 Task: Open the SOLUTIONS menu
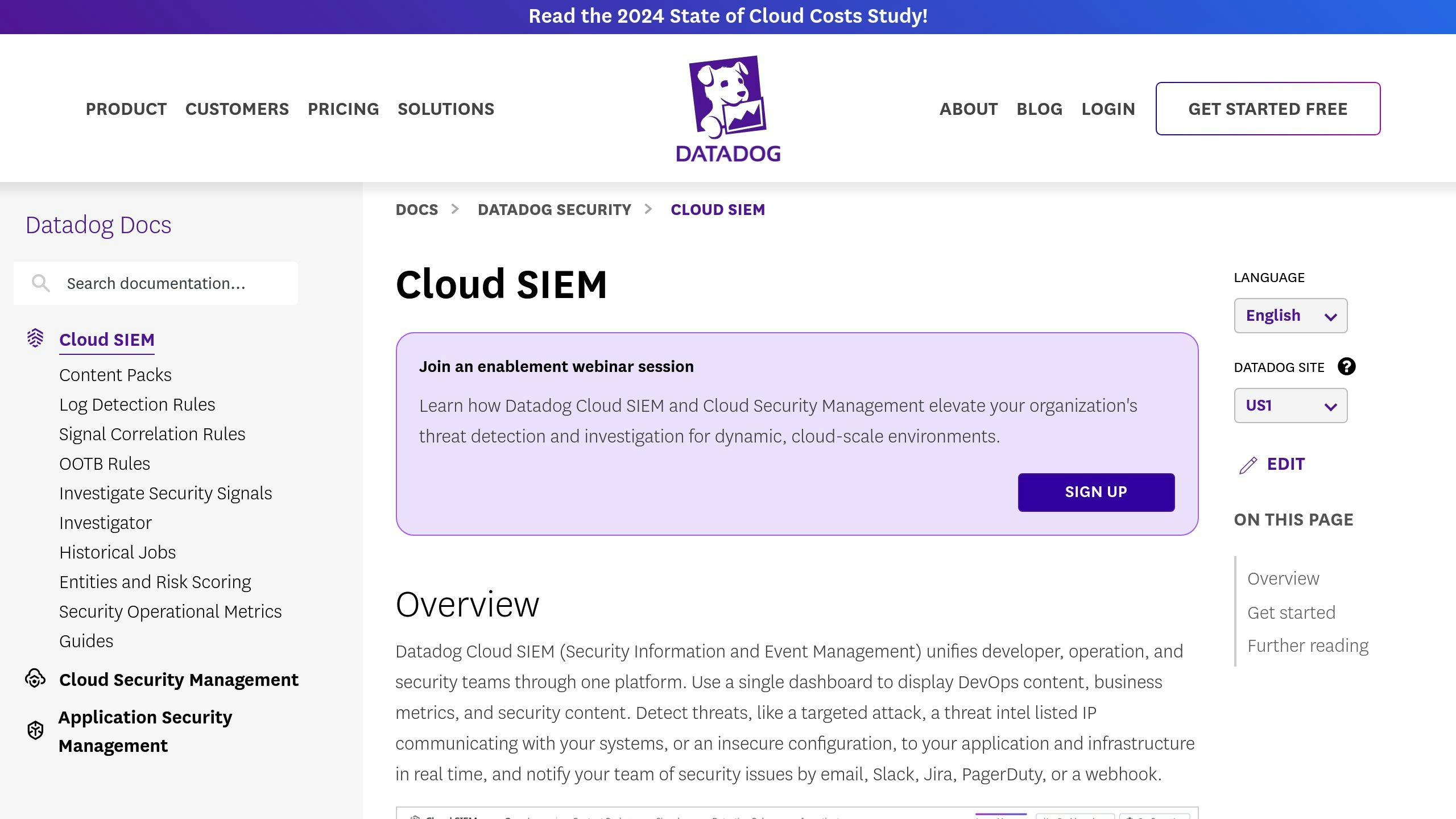click(446, 109)
